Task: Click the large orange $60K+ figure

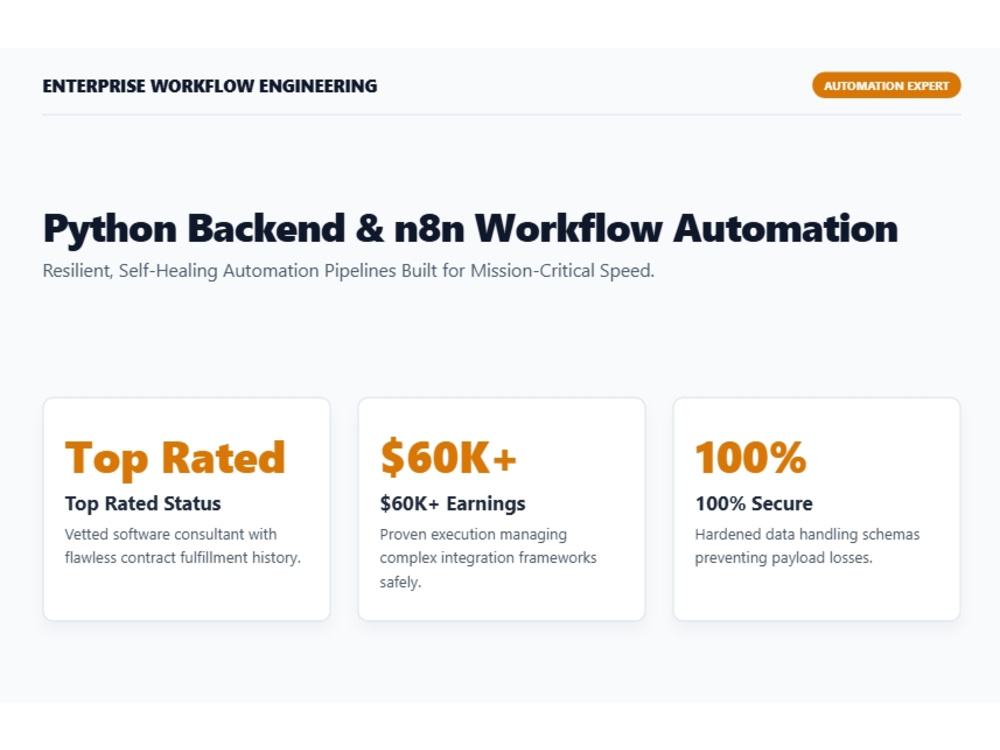Action: coord(448,457)
